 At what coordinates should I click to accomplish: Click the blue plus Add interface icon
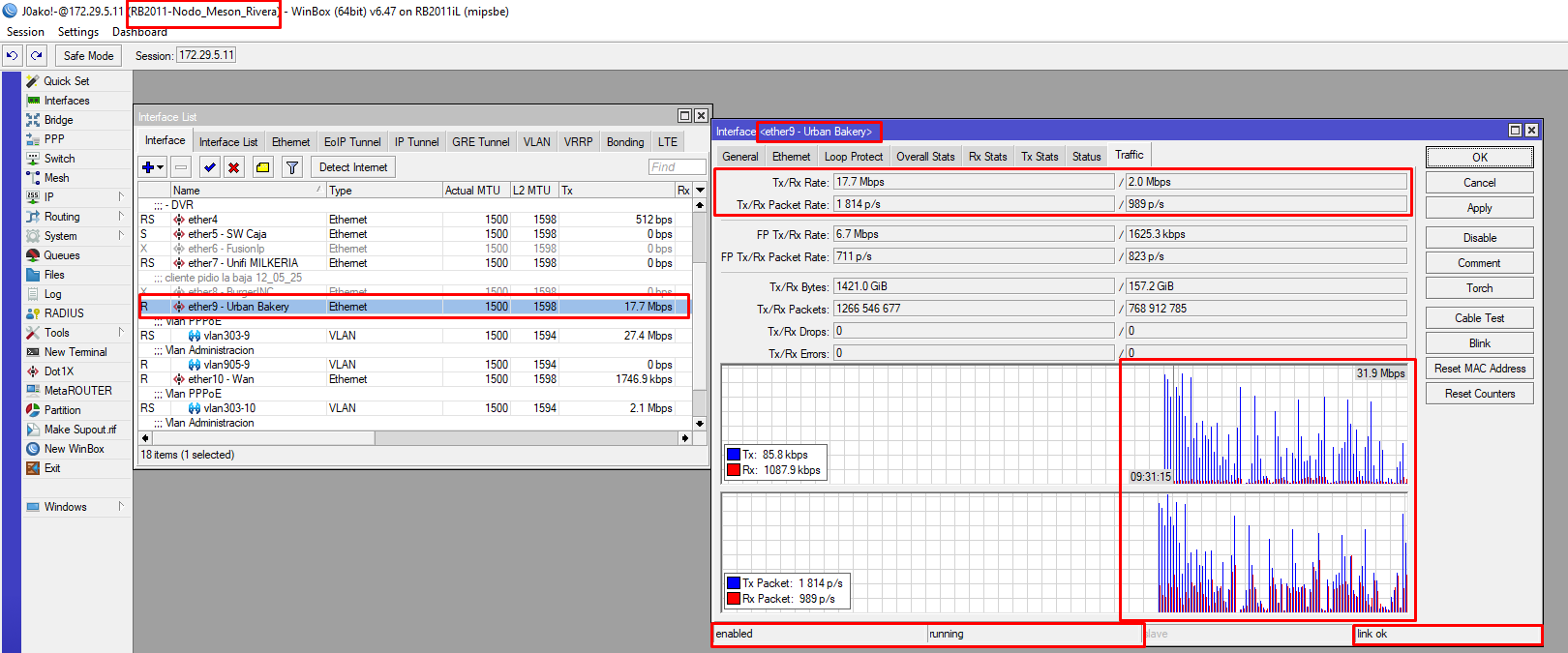[x=148, y=167]
